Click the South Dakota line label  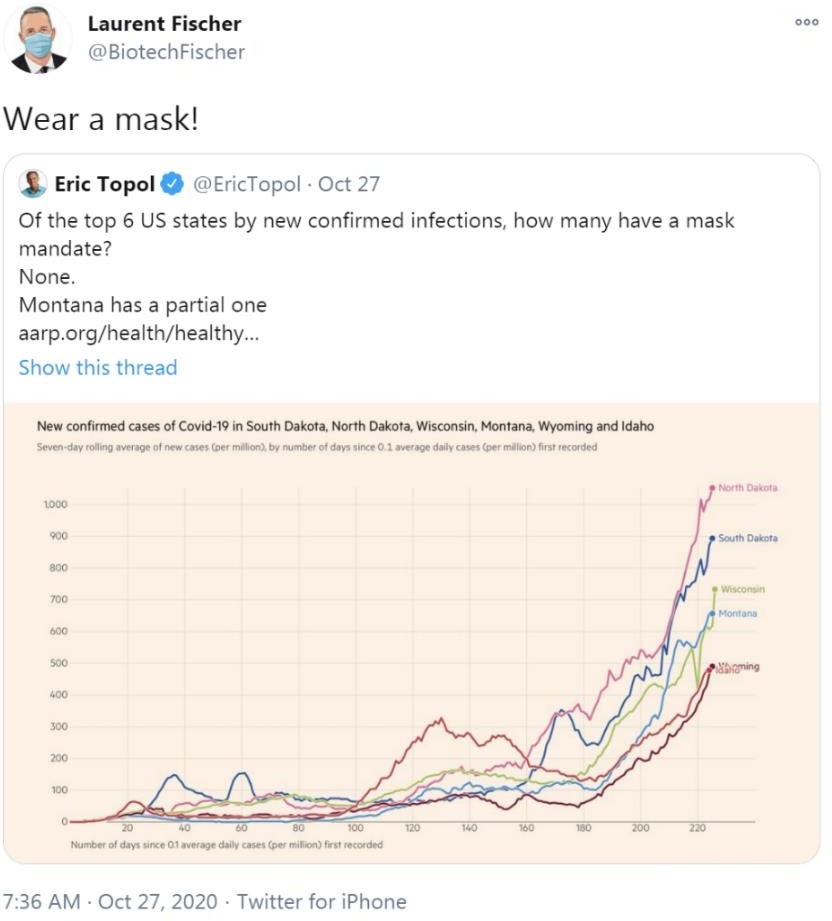click(747, 538)
